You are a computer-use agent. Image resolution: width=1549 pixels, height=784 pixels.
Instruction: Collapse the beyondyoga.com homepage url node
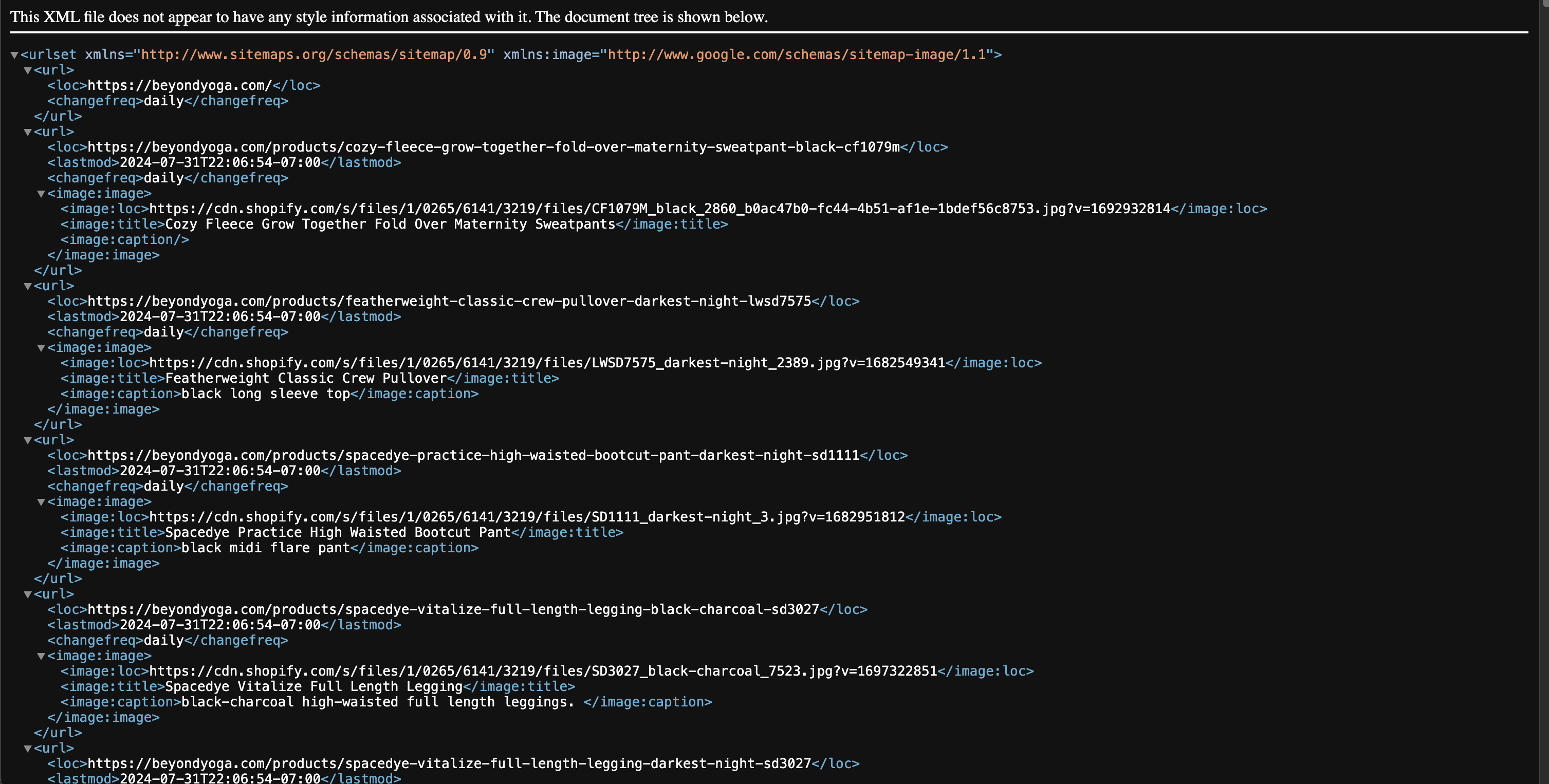(x=28, y=71)
